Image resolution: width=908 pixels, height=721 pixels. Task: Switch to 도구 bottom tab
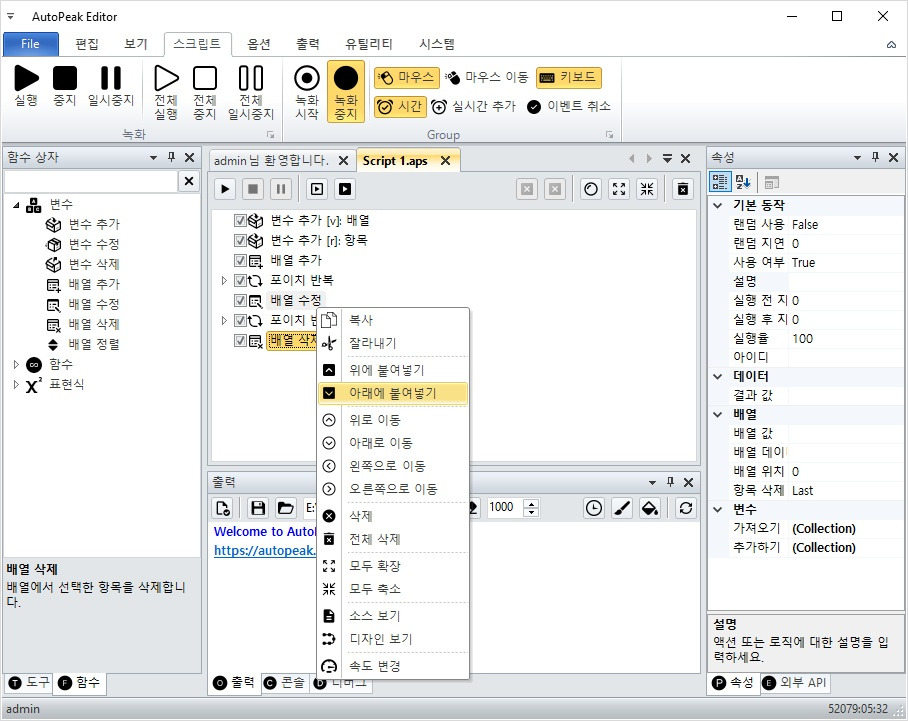(x=30, y=683)
